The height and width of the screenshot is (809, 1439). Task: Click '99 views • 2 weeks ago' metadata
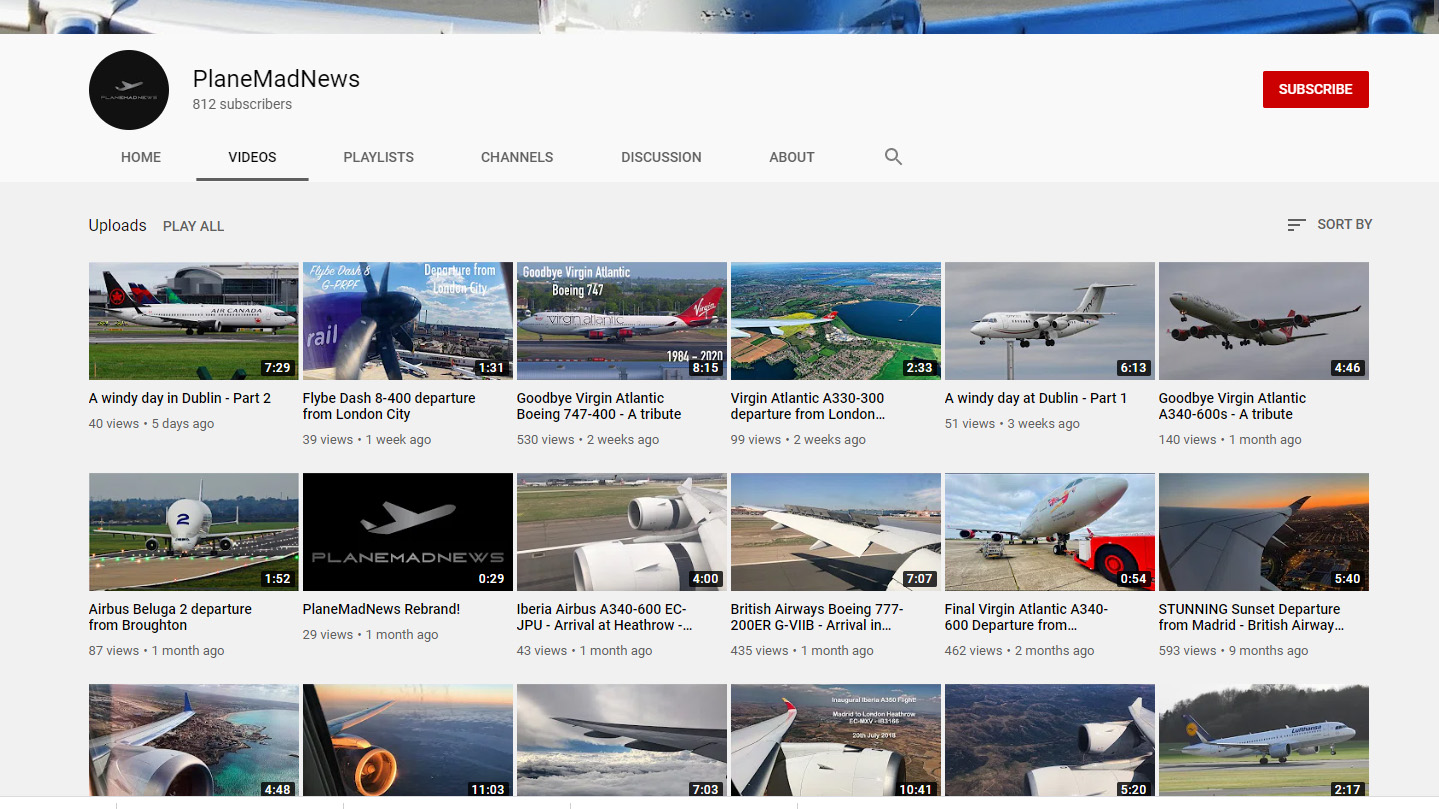pos(798,440)
